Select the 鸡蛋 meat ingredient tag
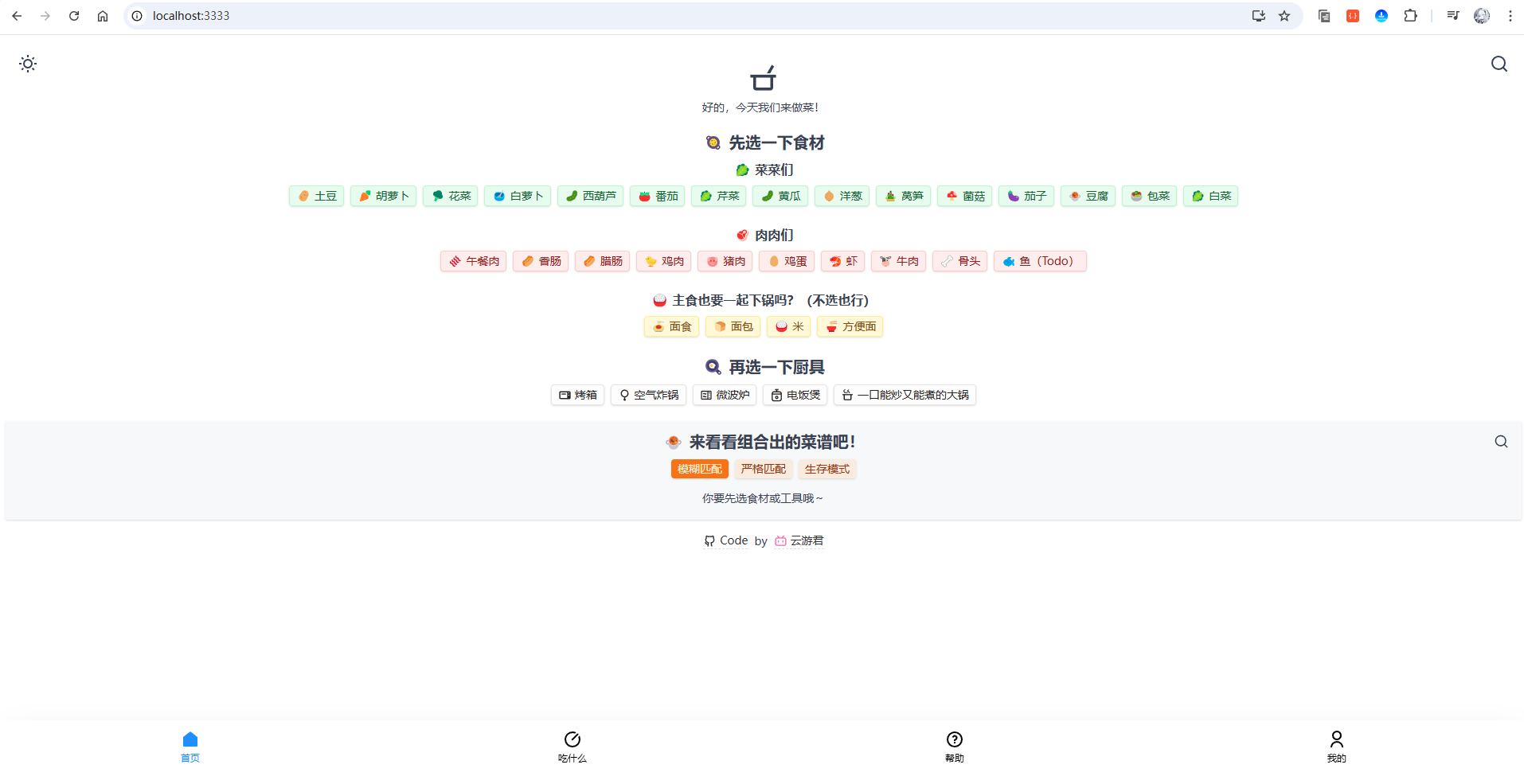The image size is (1524, 784). pyautogui.click(x=787, y=261)
